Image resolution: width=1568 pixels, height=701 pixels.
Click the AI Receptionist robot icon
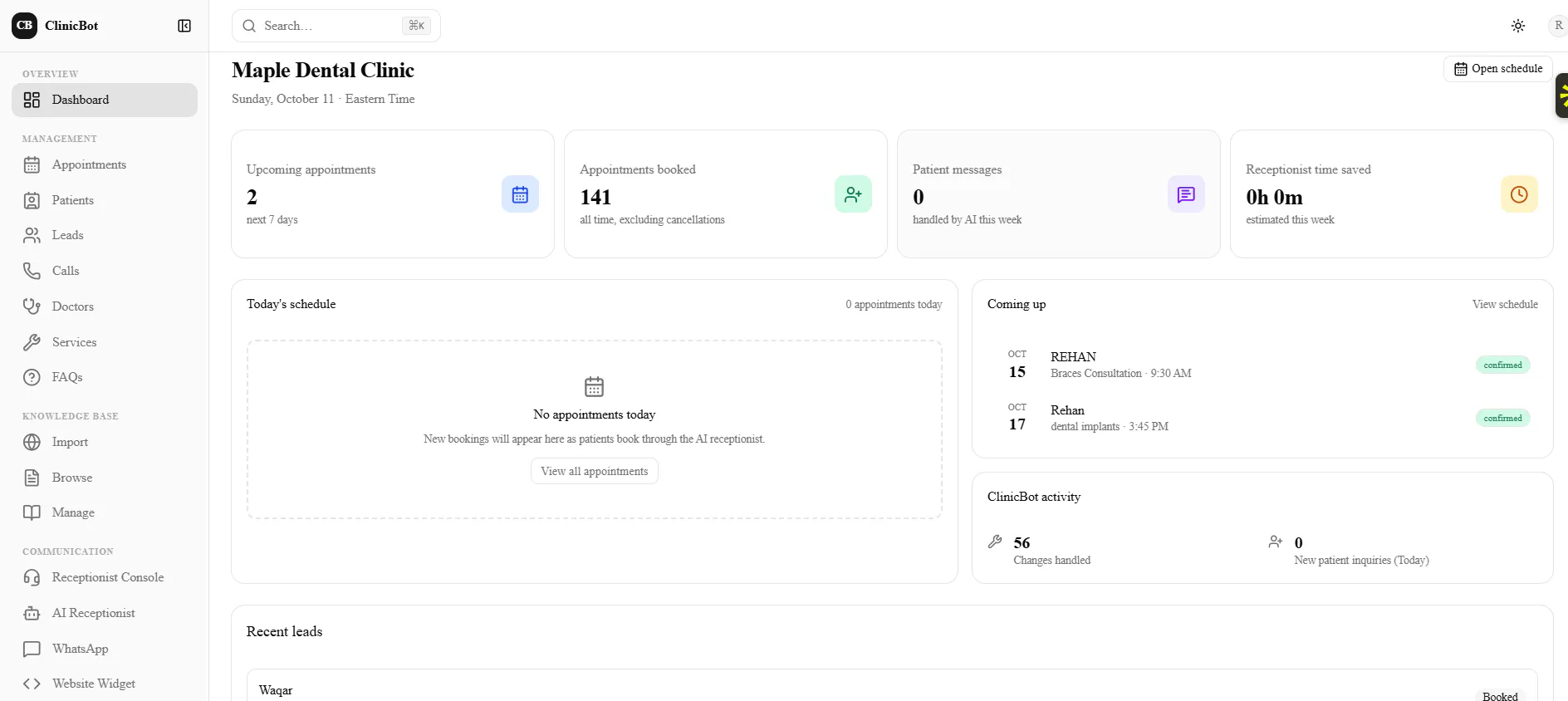(x=32, y=613)
